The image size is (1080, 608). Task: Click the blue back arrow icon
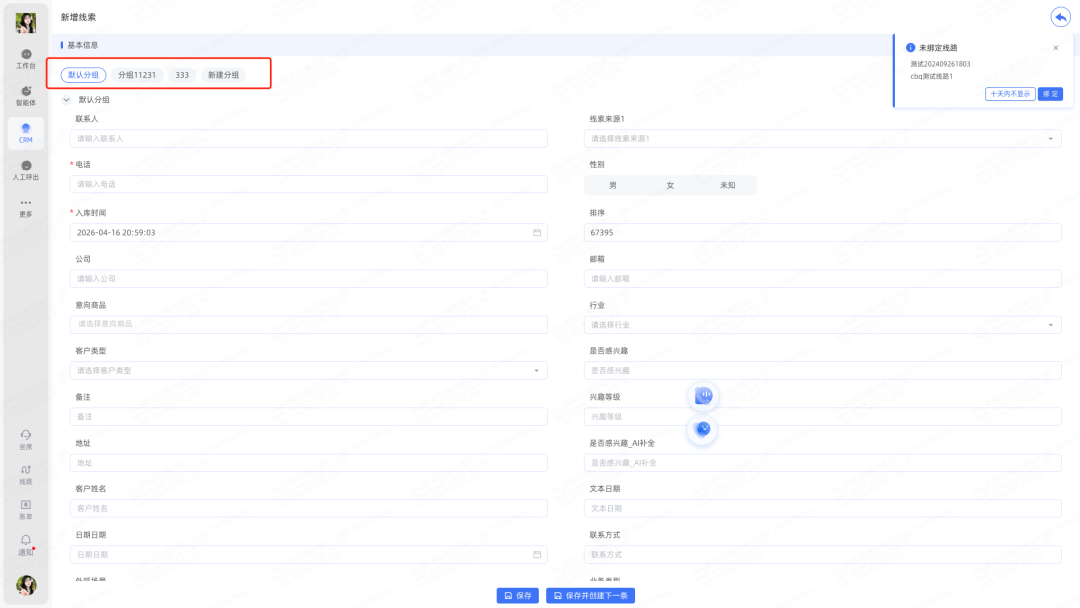1060,17
